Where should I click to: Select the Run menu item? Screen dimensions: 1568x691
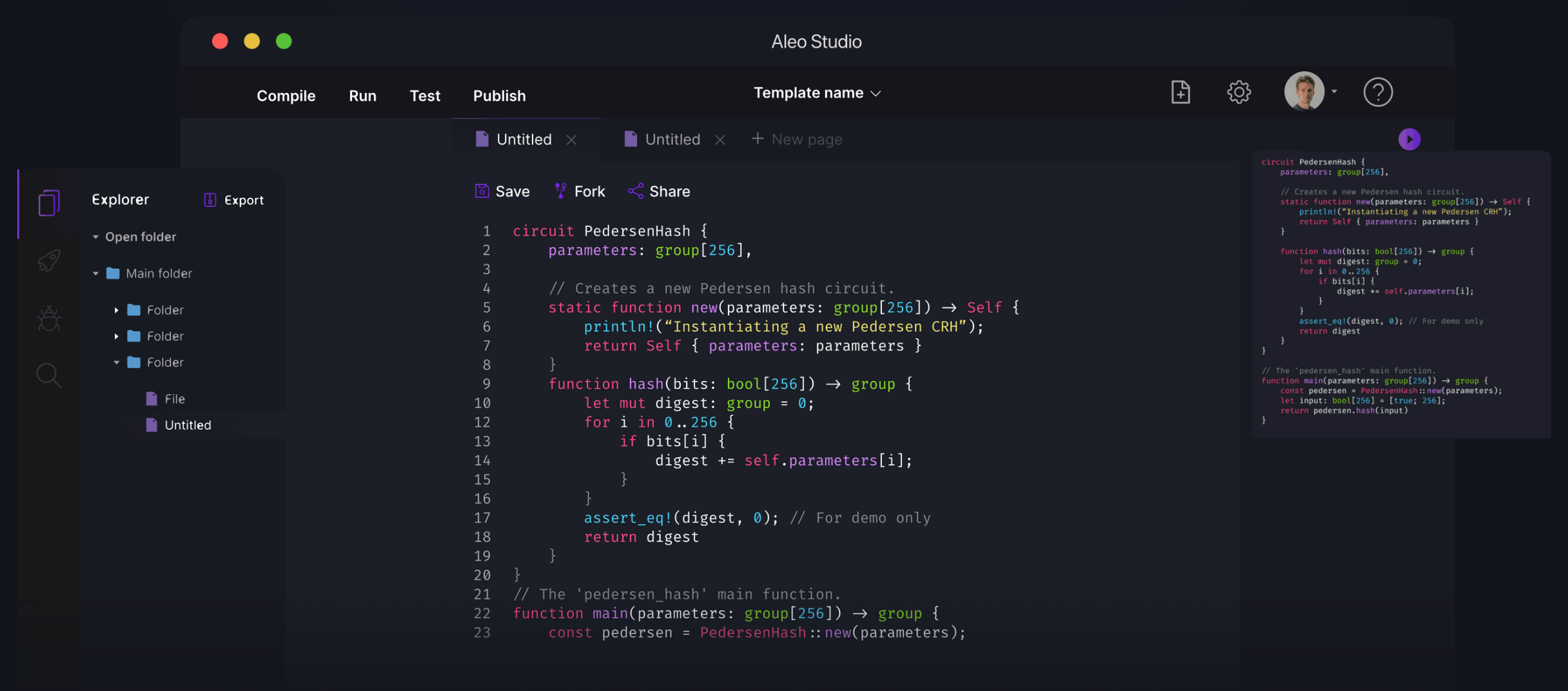click(362, 95)
